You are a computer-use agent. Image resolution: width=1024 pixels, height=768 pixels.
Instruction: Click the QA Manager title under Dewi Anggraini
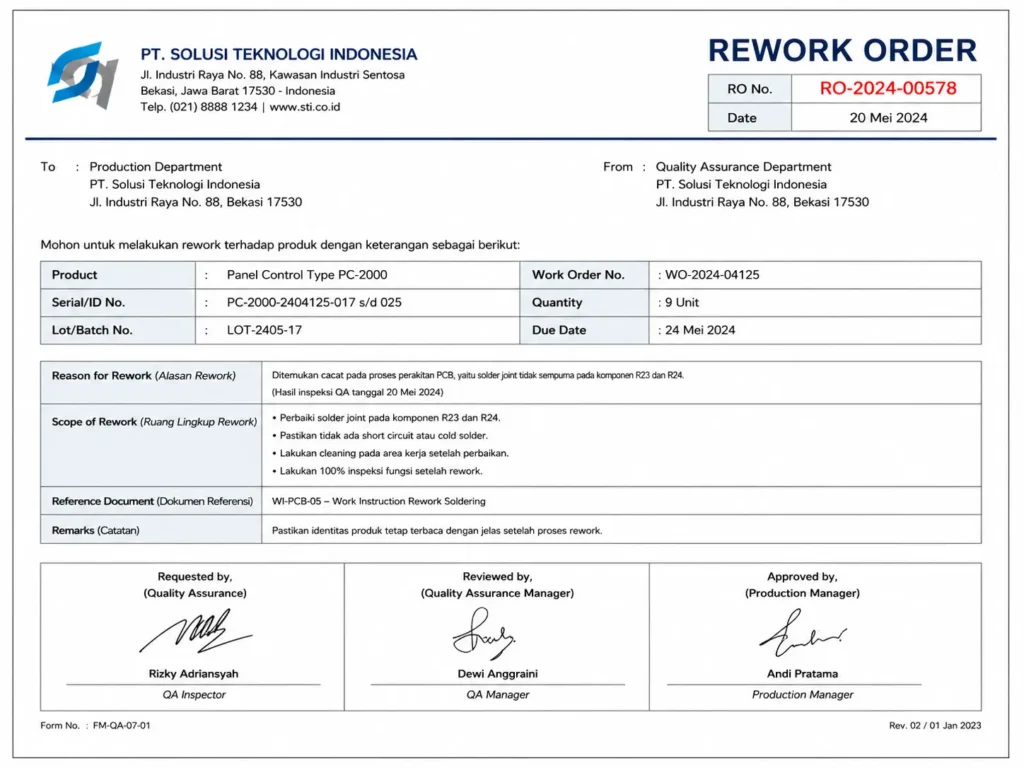(497, 694)
